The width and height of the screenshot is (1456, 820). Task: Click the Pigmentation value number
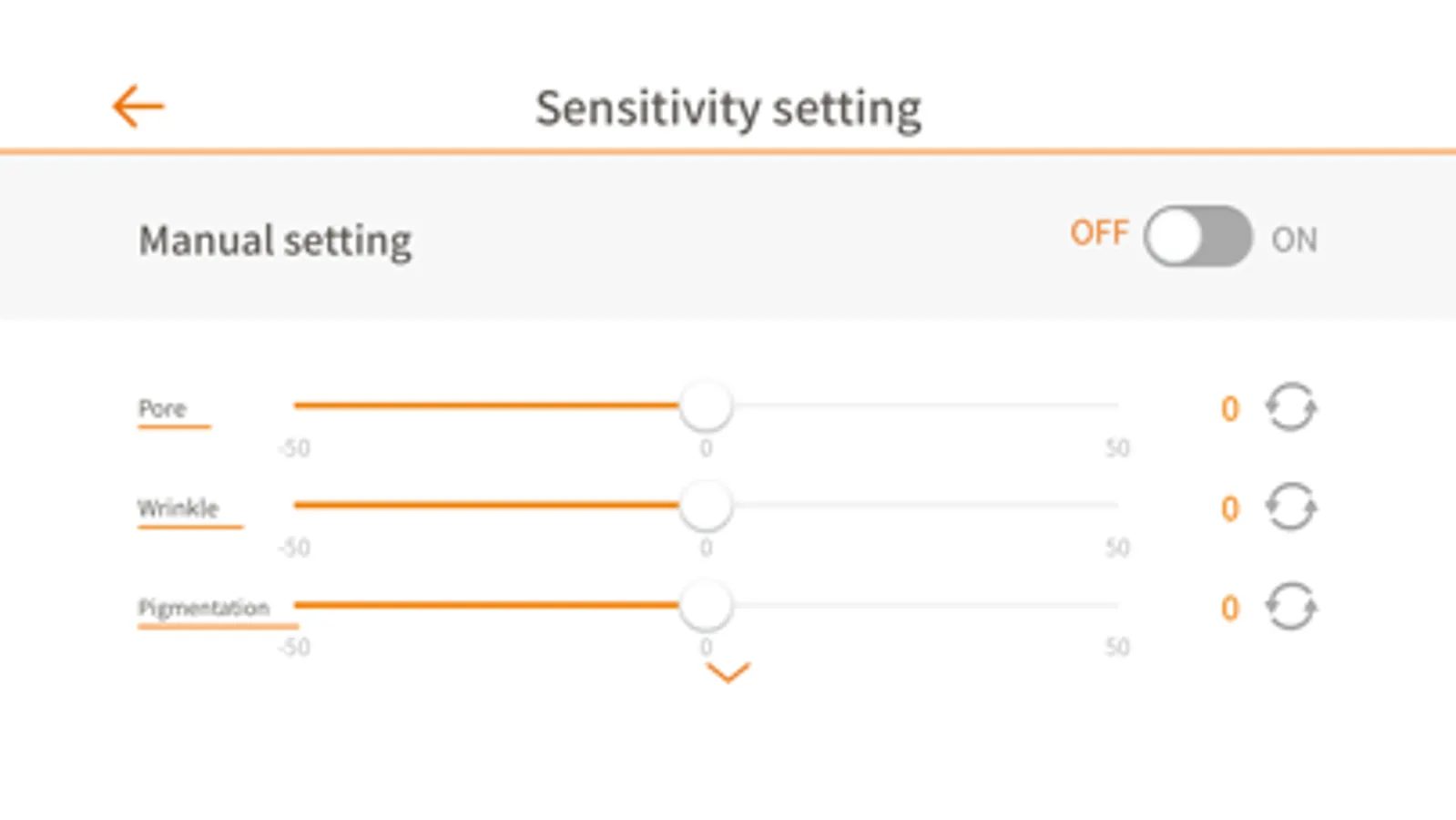pyautogui.click(x=1230, y=608)
